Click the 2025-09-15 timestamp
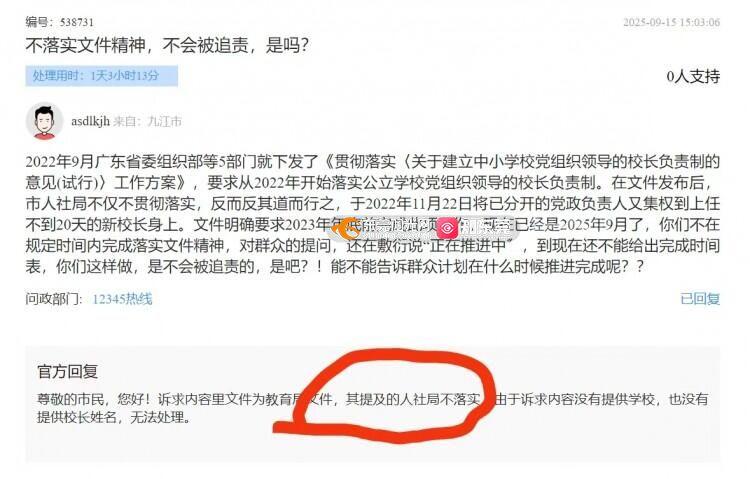The height and width of the screenshot is (479, 750). click(x=672, y=22)
